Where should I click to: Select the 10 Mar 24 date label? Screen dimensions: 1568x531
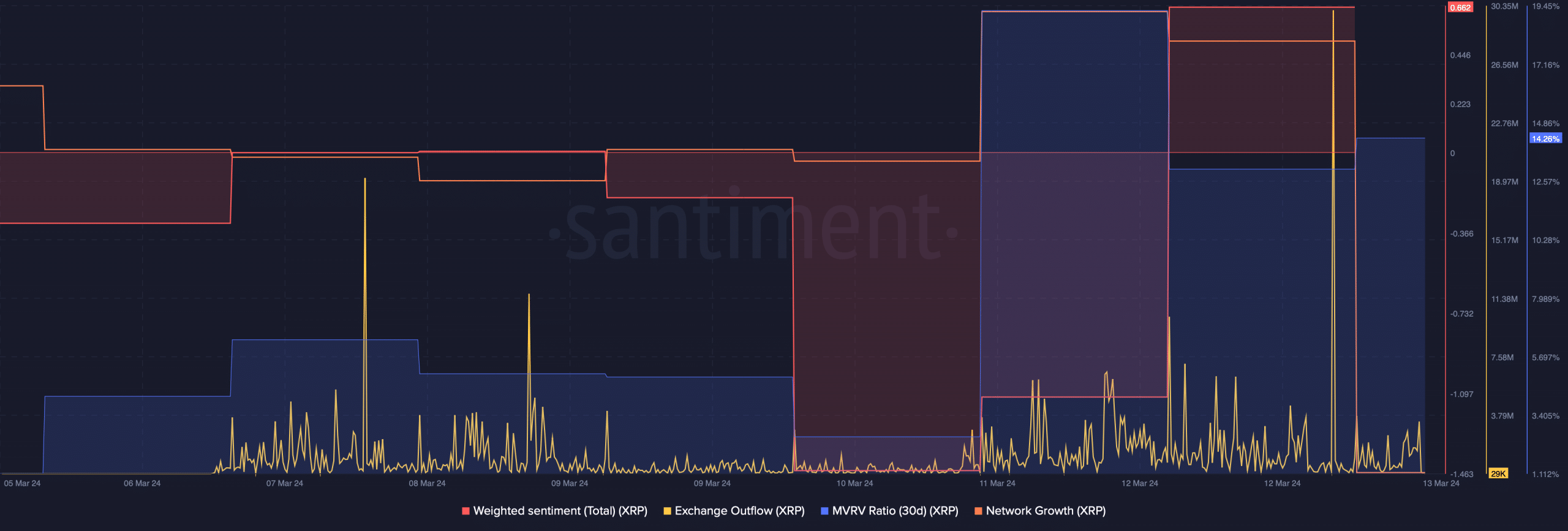click(854, 483)
